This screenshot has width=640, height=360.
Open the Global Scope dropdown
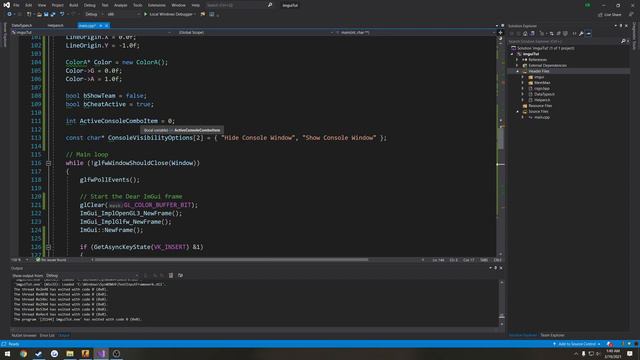(256, 32)
